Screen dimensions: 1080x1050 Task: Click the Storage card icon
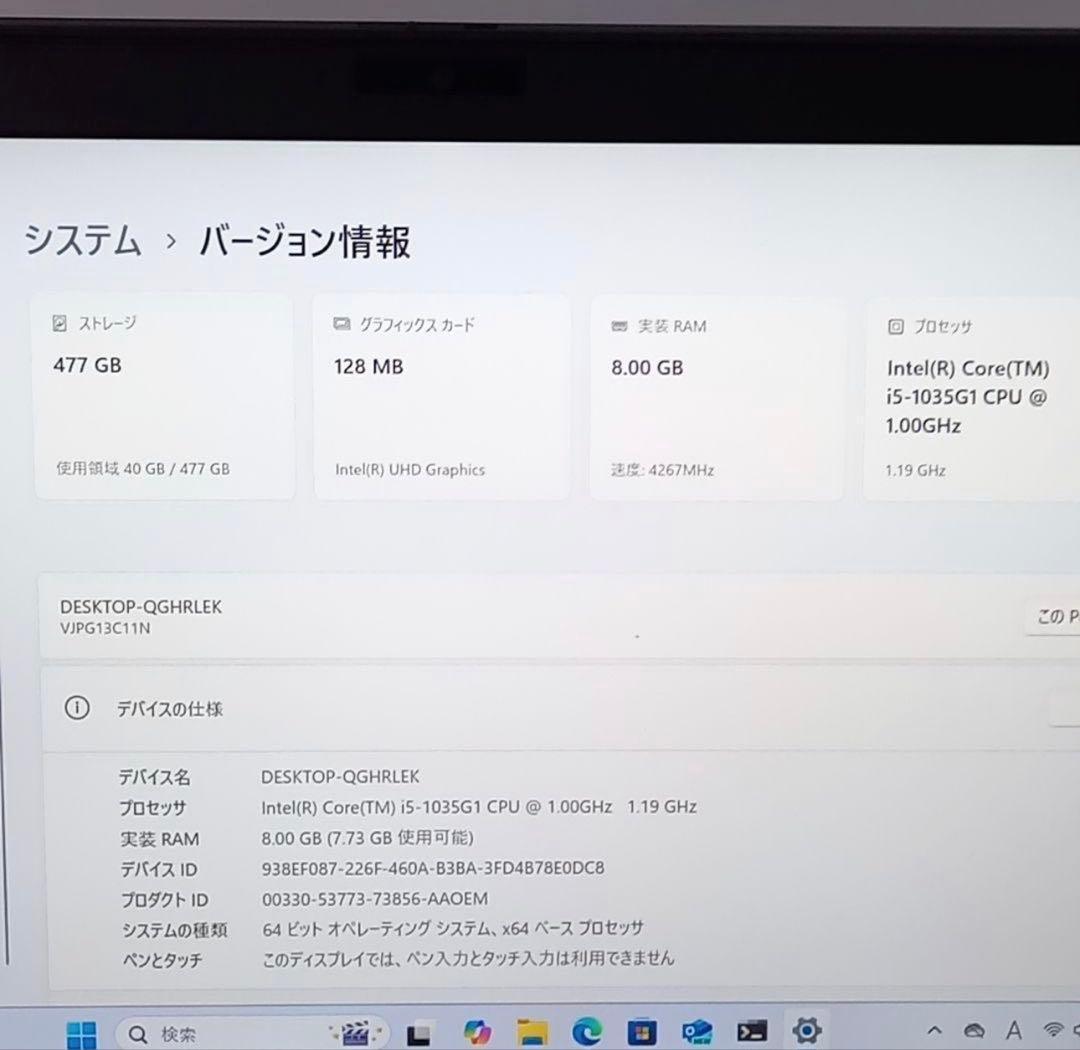tap(62, 322)
